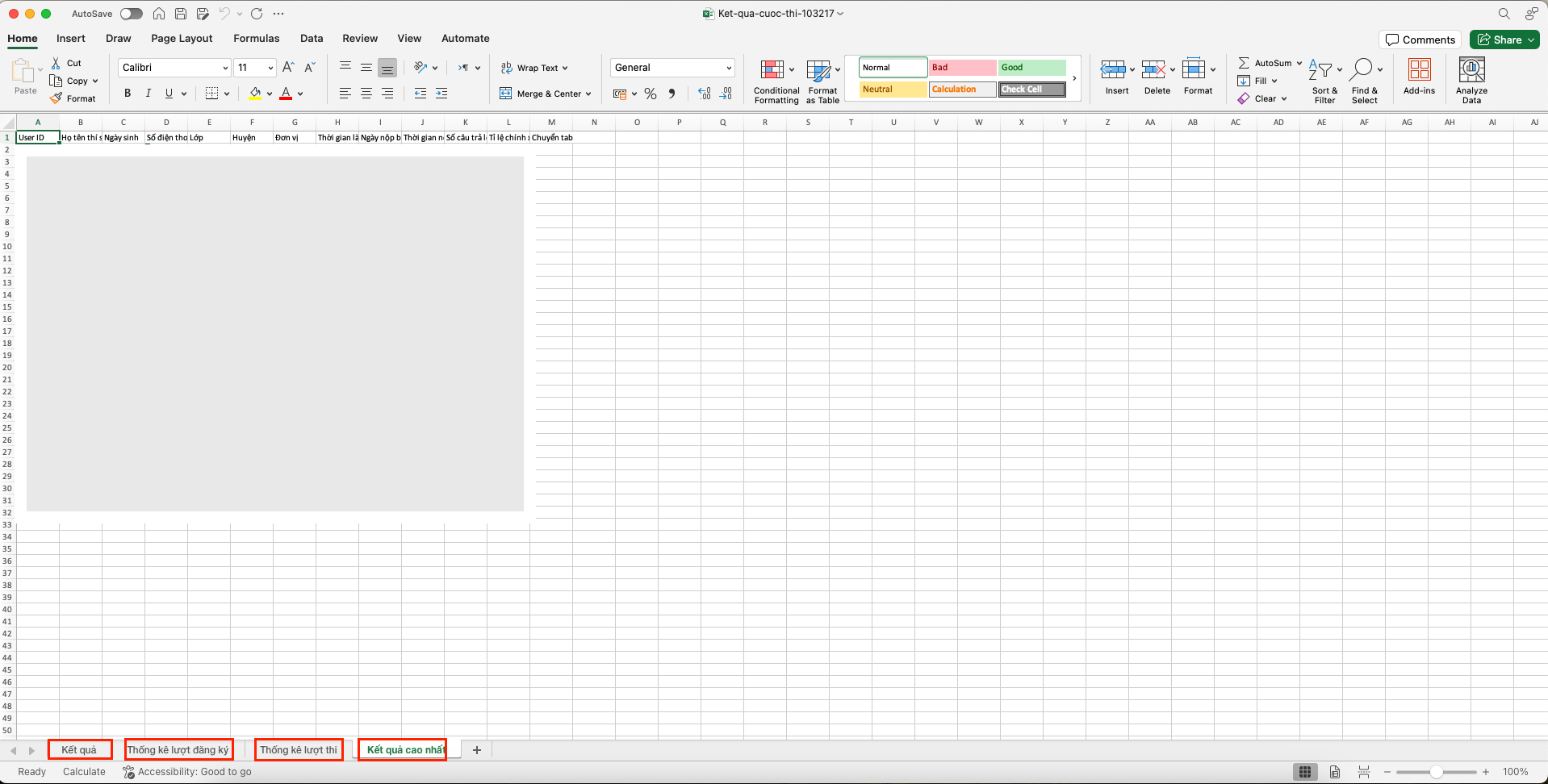This screenshot has width=1548, height=784.
Task: Open Conditional Formatting
Action: point(776,81)
